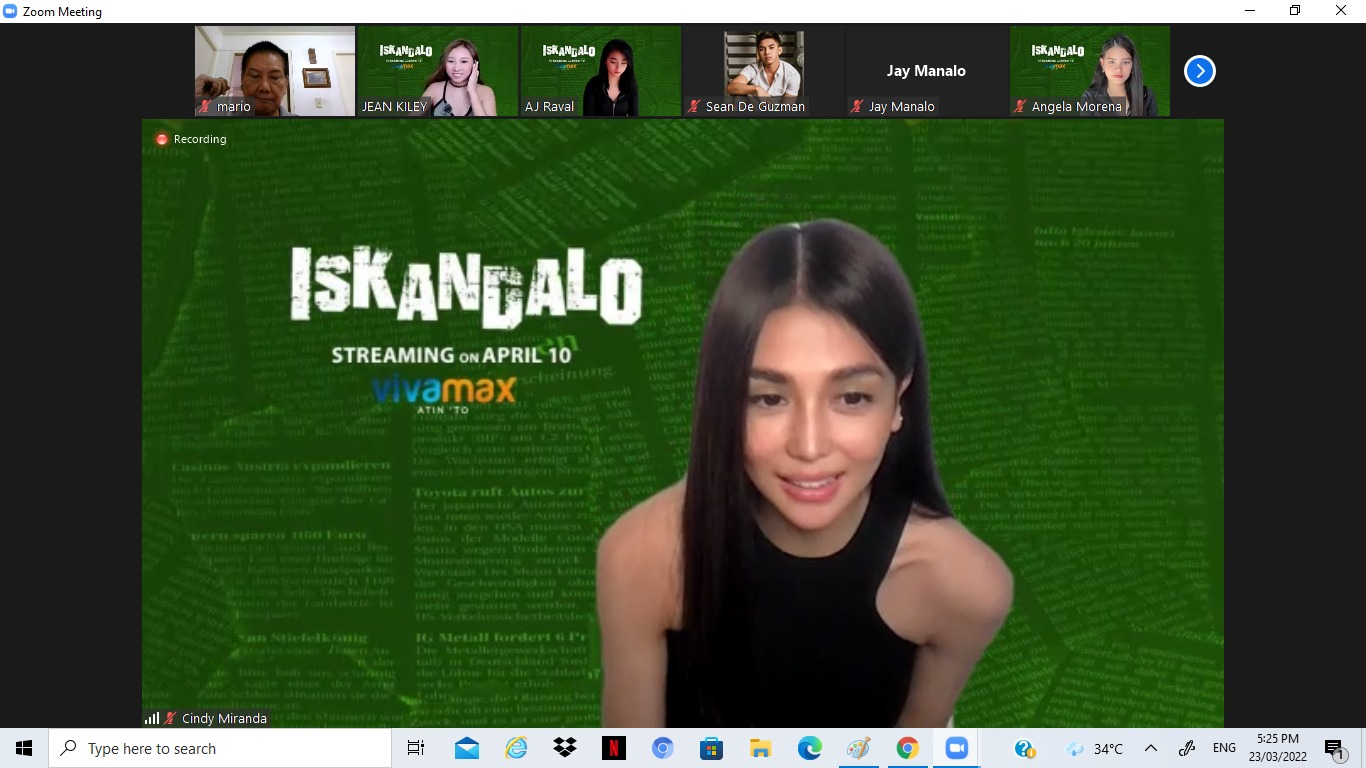The image size is (1366, 768).
Task: Select AJ Raval's video thumbnail
Action: (601, 71)
